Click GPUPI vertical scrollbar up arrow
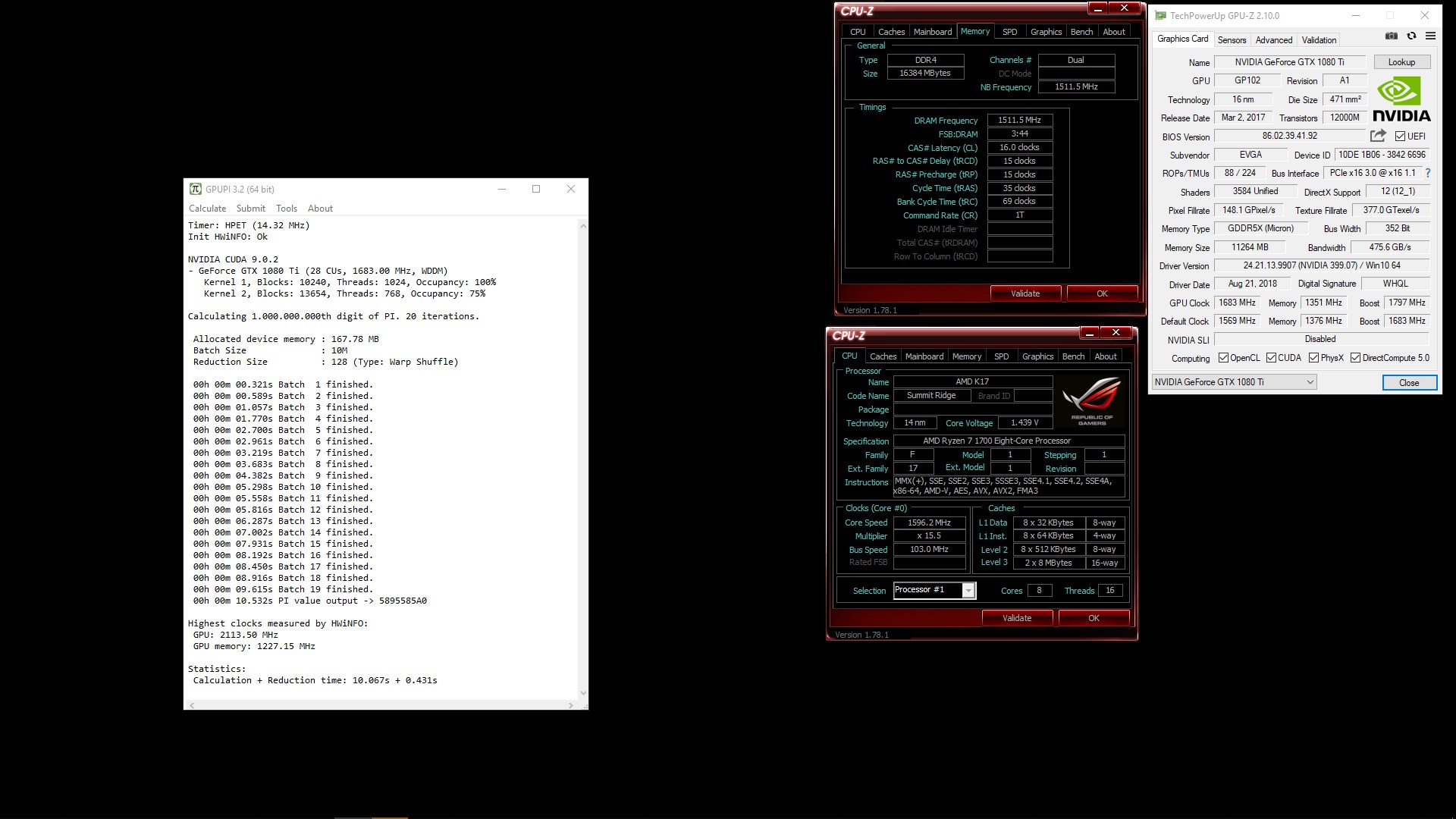The height and width of the screenshot is (819, 1456). pos(583,226)
